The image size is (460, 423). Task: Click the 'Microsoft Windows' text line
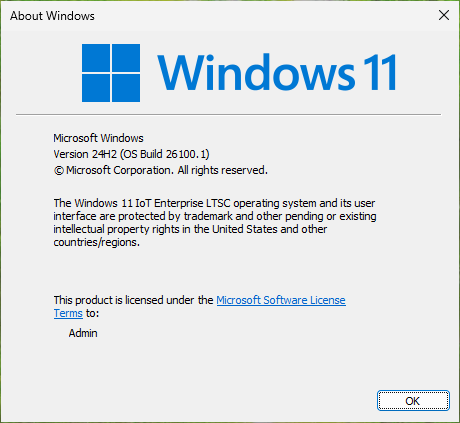click(98, 138)
